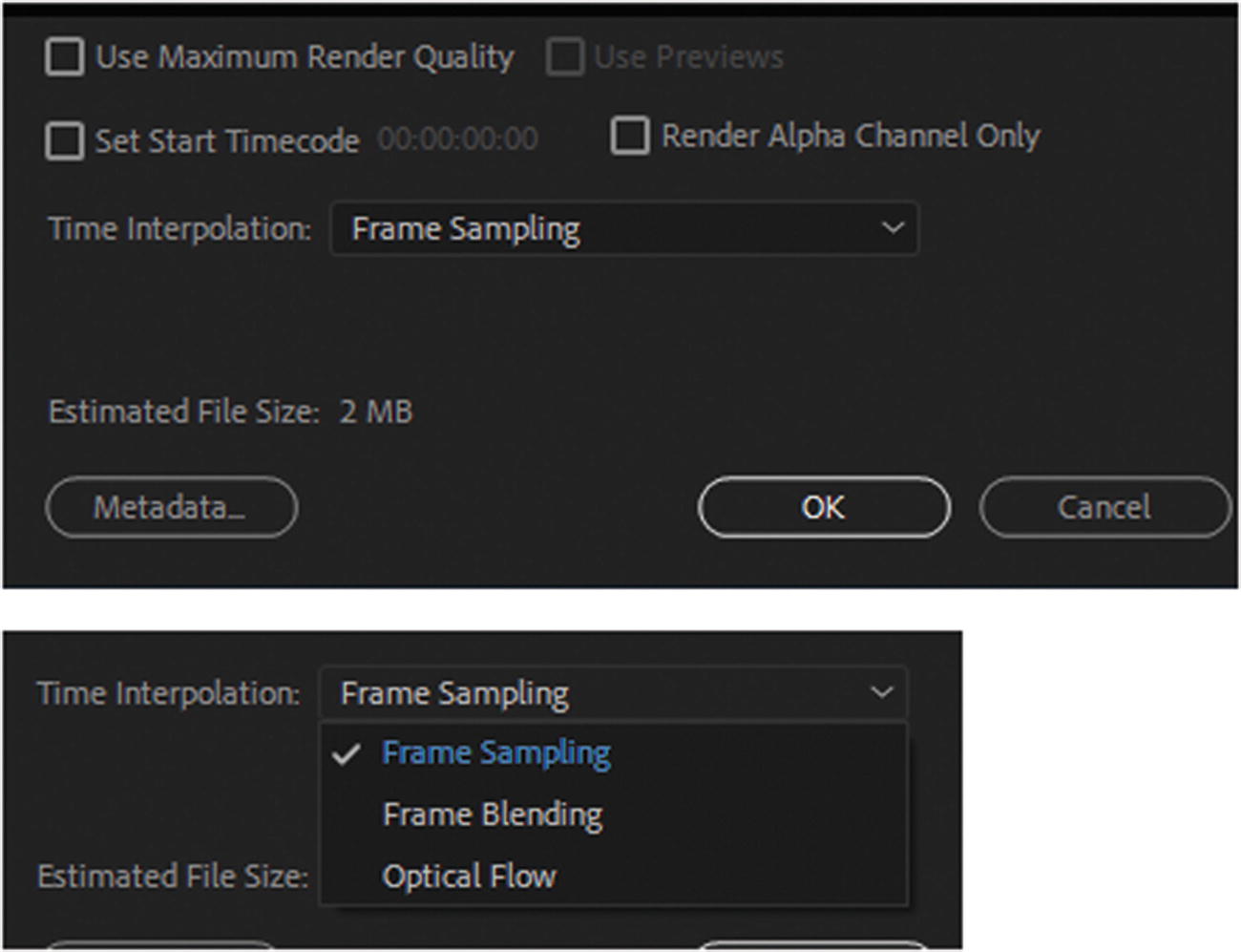Click the Metadata button
This screenshot has height=952, width=1241.
pyautogui.click(x=171, y=507)
